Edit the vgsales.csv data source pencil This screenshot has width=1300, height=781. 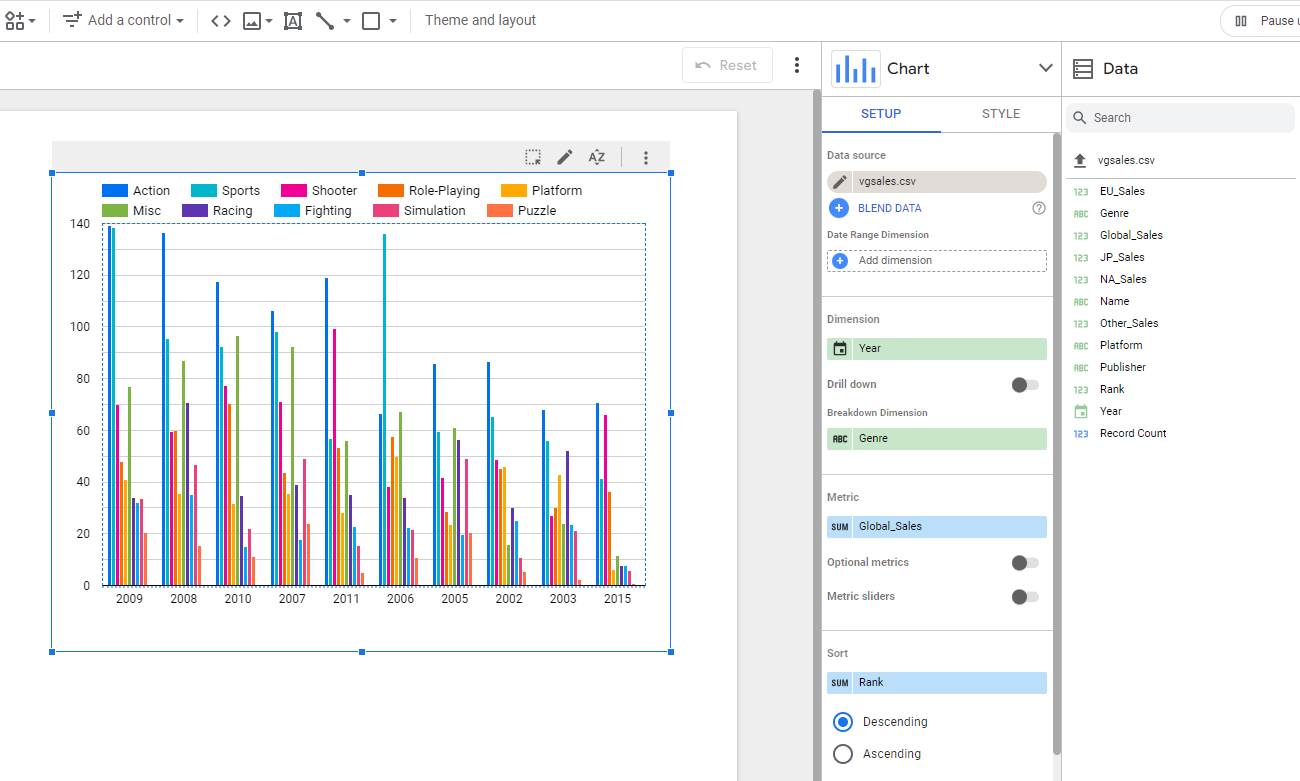(839, 182)
